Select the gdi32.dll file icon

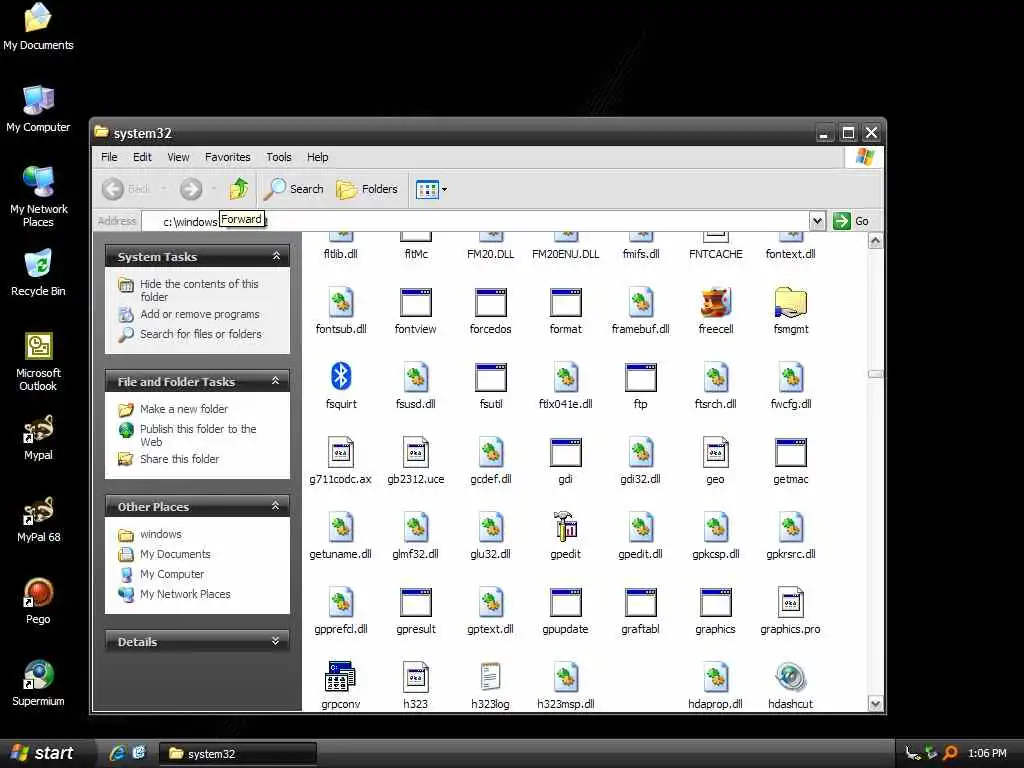pos(641,452)
